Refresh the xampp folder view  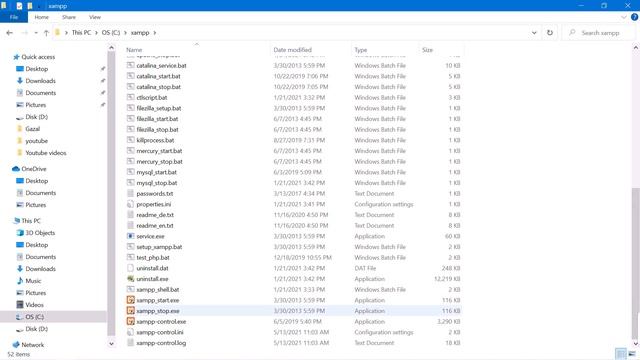pos(550,33)
